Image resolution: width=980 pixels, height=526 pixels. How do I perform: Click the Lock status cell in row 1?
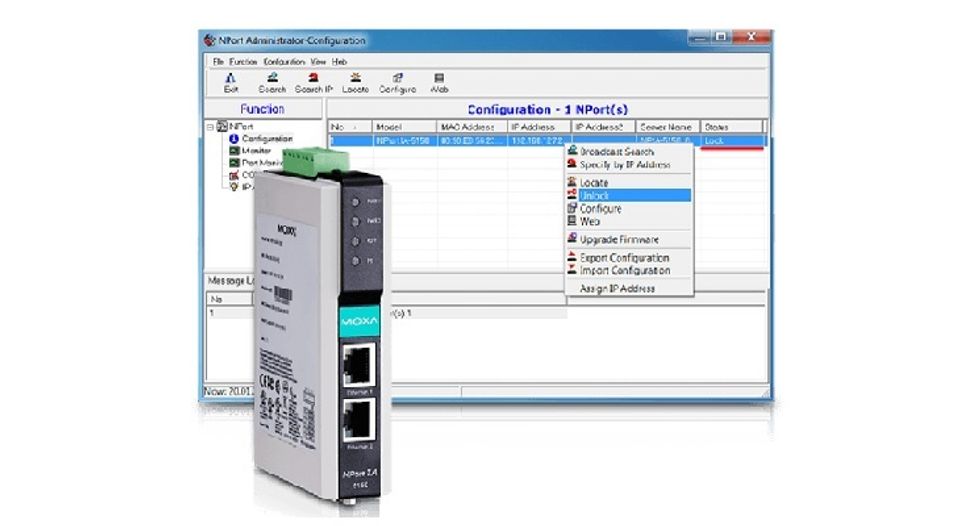click(x=732, y=141)
